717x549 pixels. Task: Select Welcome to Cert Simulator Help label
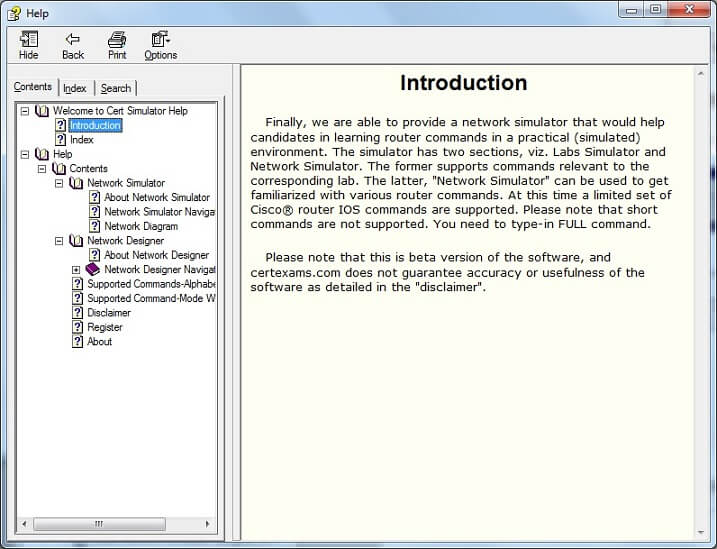pos(120,111)
